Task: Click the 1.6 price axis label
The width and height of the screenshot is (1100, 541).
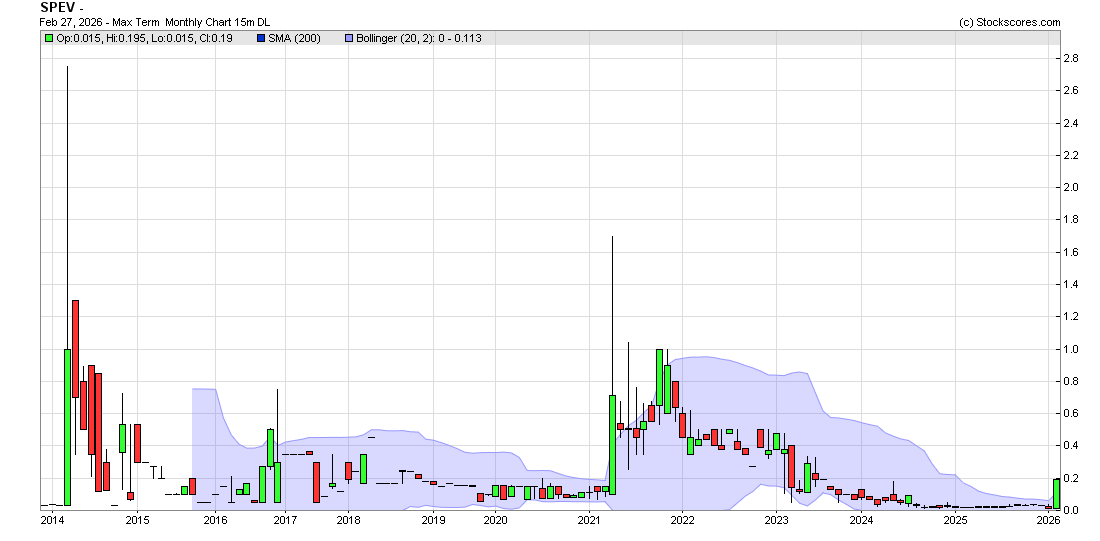Action: (1071, 253)
